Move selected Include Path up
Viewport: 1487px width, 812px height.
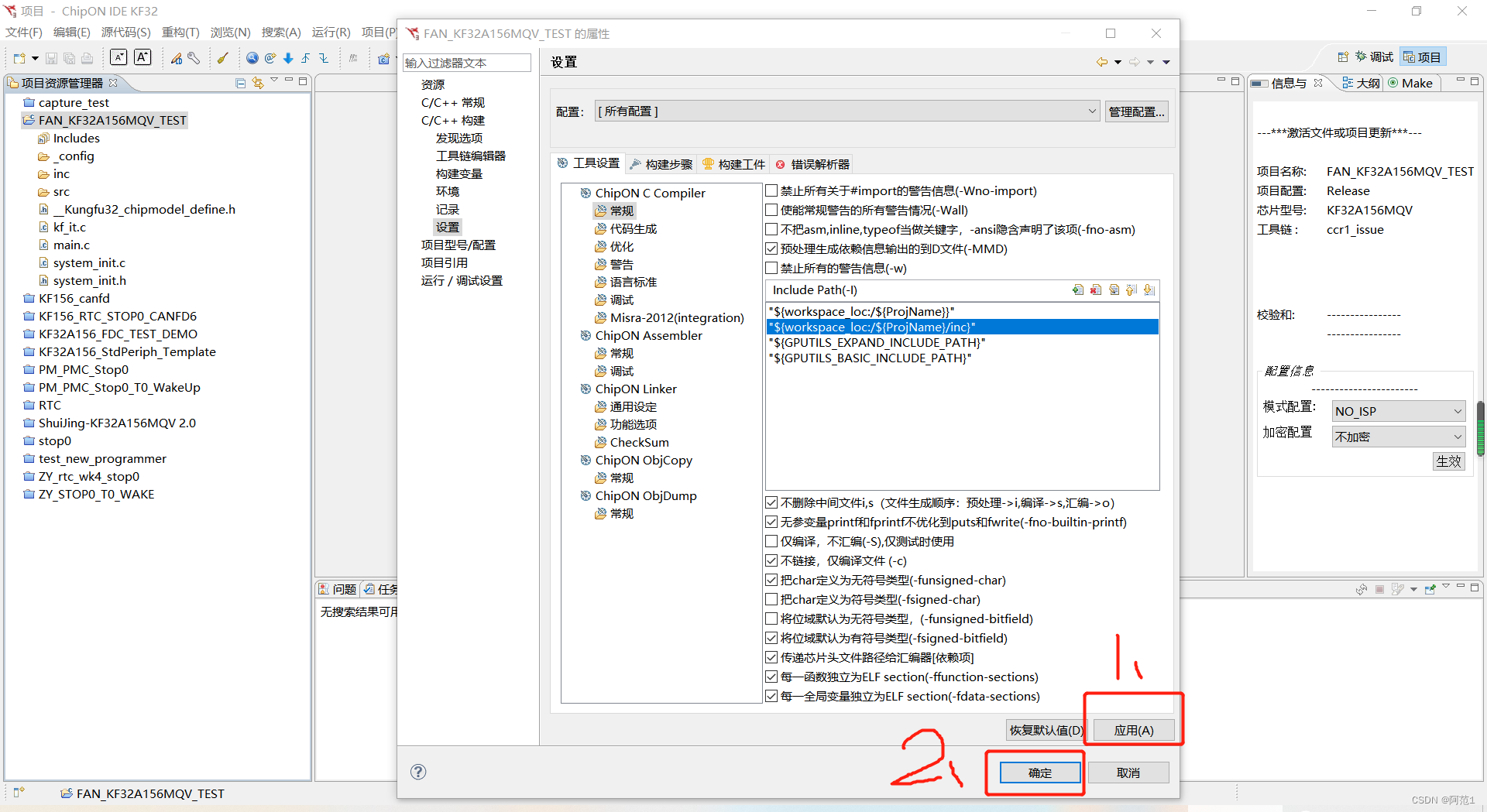(x=1132, y=290)
